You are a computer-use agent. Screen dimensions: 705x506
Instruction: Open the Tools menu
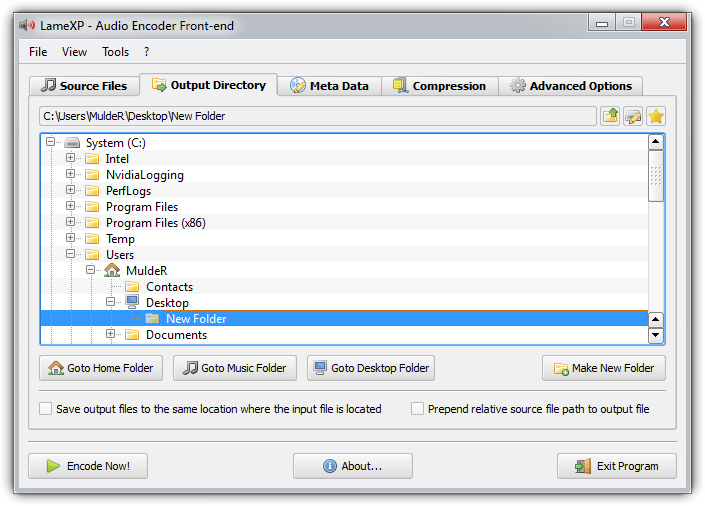coord(116,52)
